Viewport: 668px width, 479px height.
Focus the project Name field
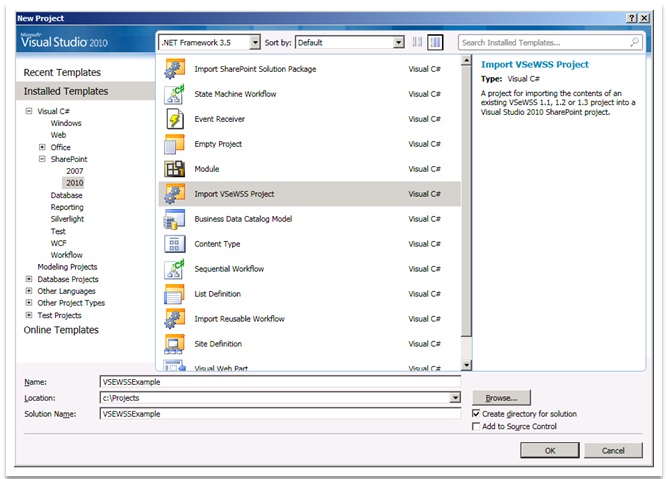[280, 382]
